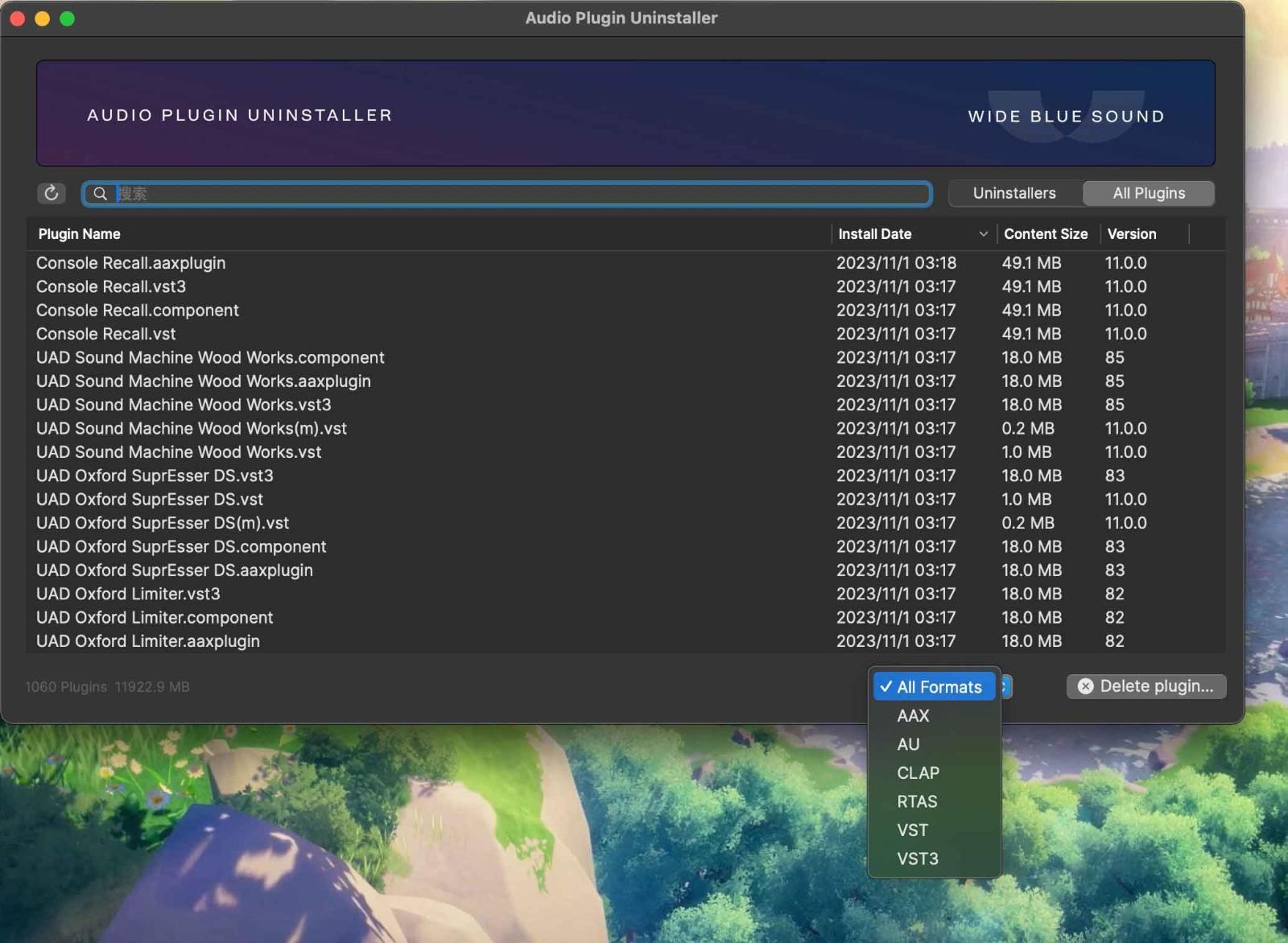This screenshot has width=1288, height=943.
Task: Click the magnifier icon in the search bar
Action: (101, 193)
